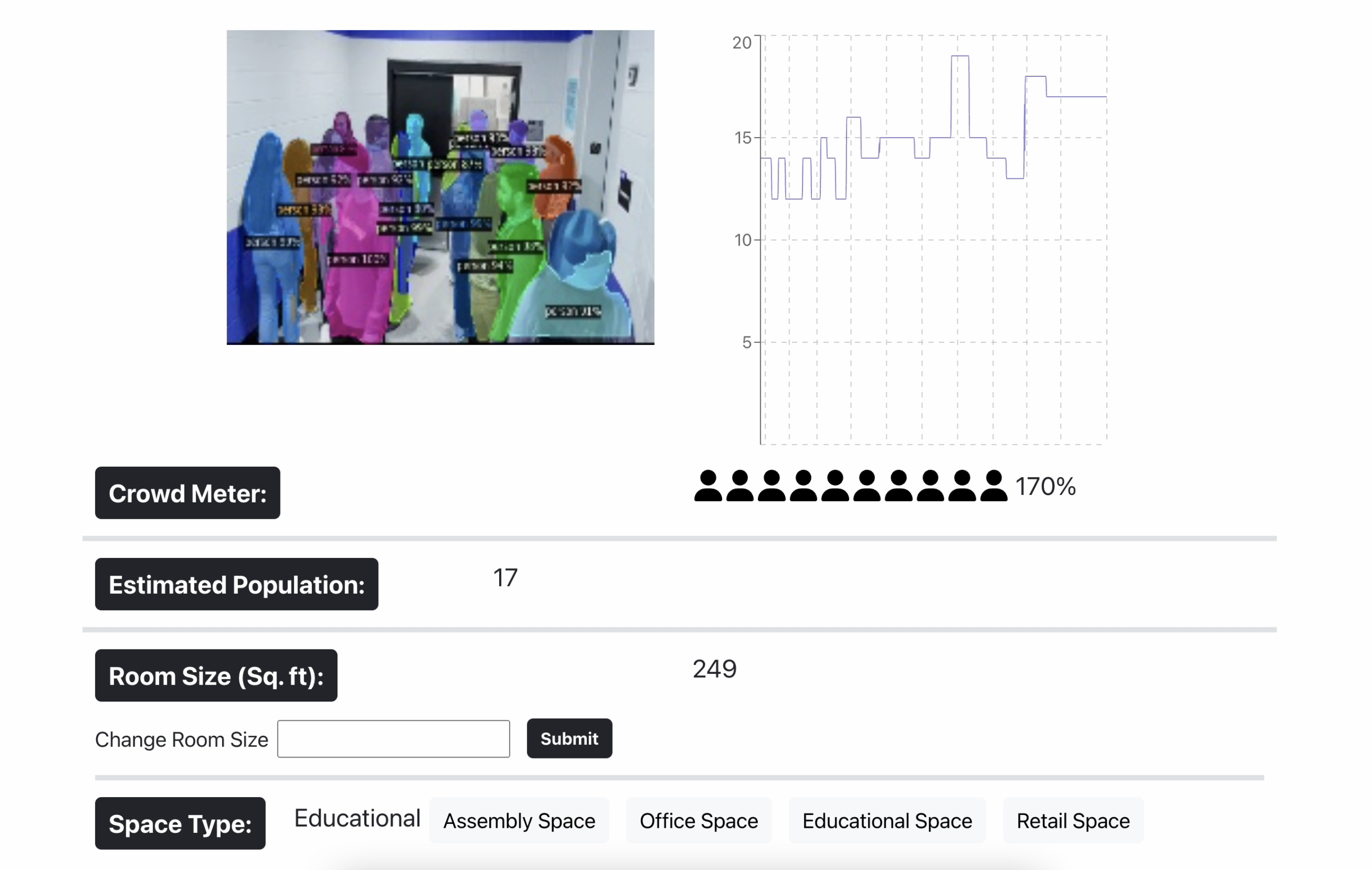This screenshot has height=870, width=1372.
Task: Click the Room Size (Sq. ft) label badge
Action: pos(216,675)
